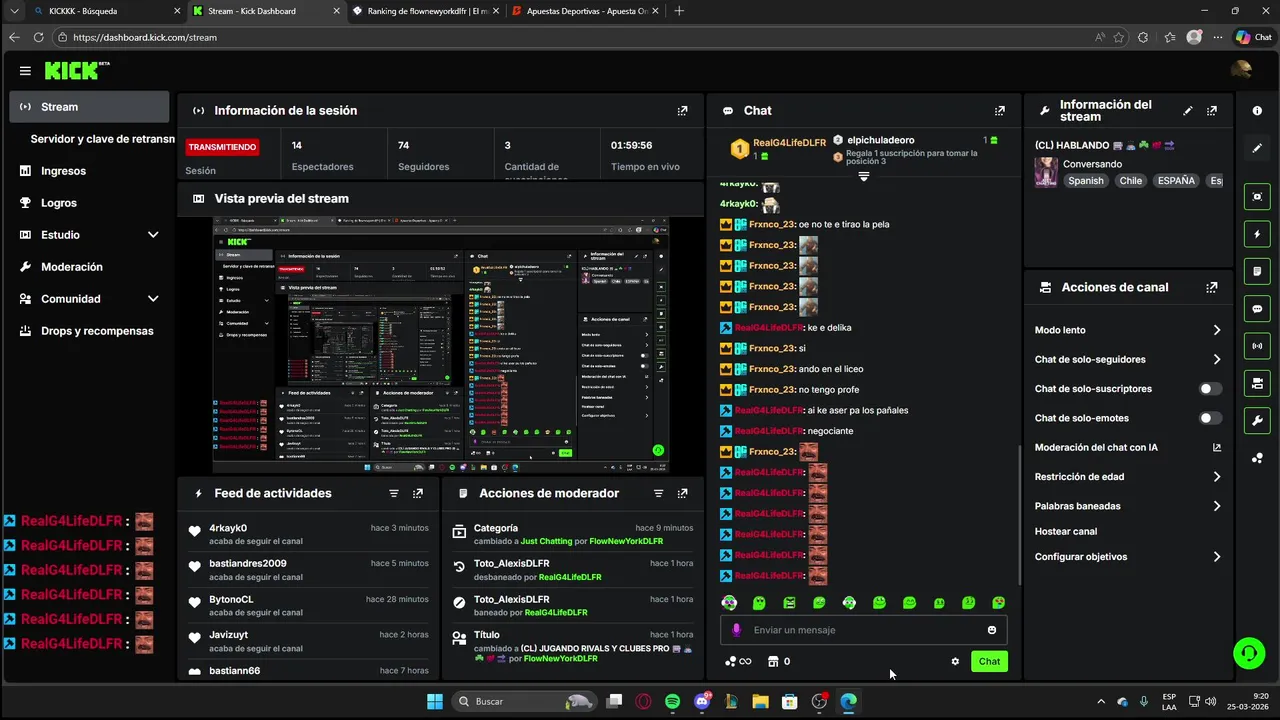Viewport: 1280px width, 720px height.
Task: Pop out the Información de la sesión panel
Action: 682,111
